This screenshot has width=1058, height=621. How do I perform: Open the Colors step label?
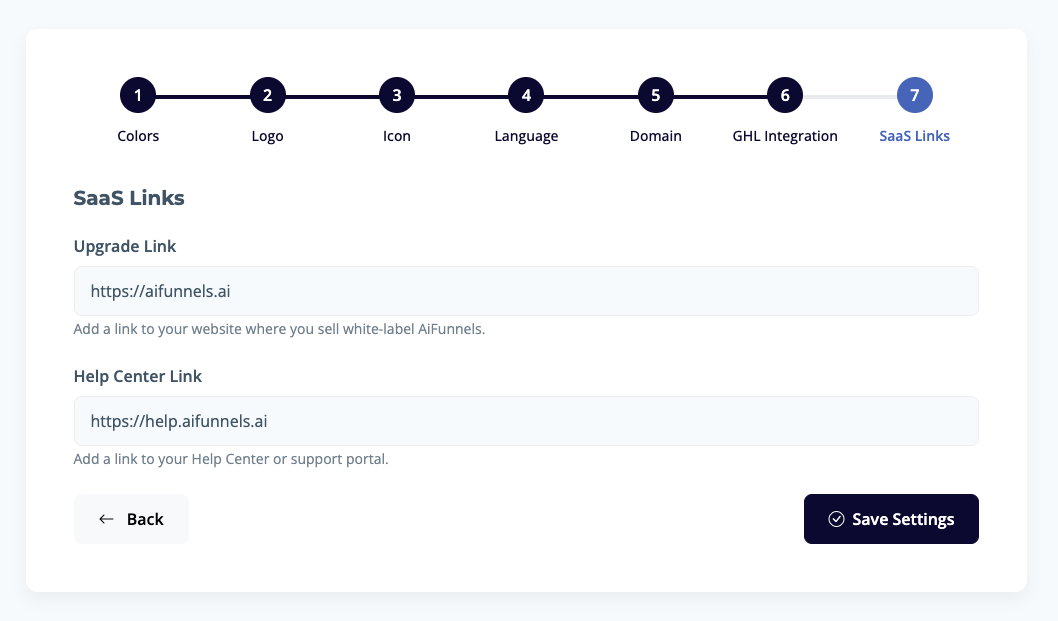[x=138, y=136]
